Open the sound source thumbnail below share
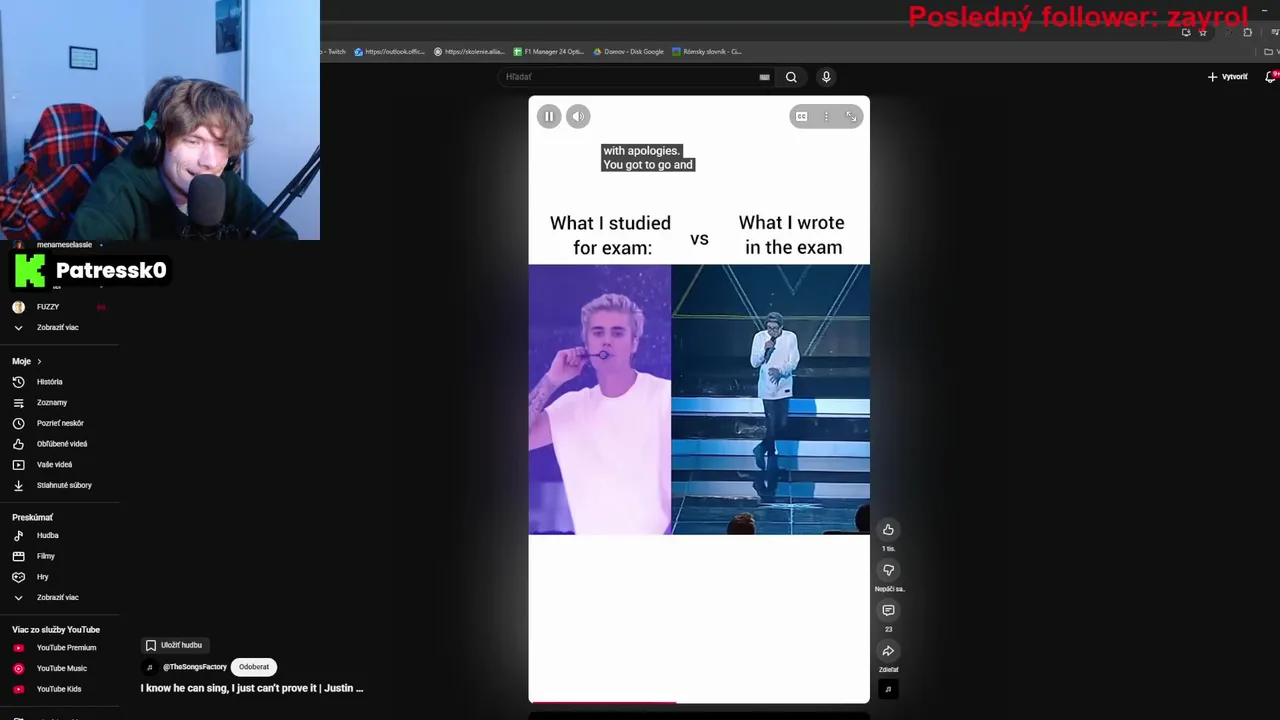The height and width of the screenshot is (720, 1280). [888, 689]
